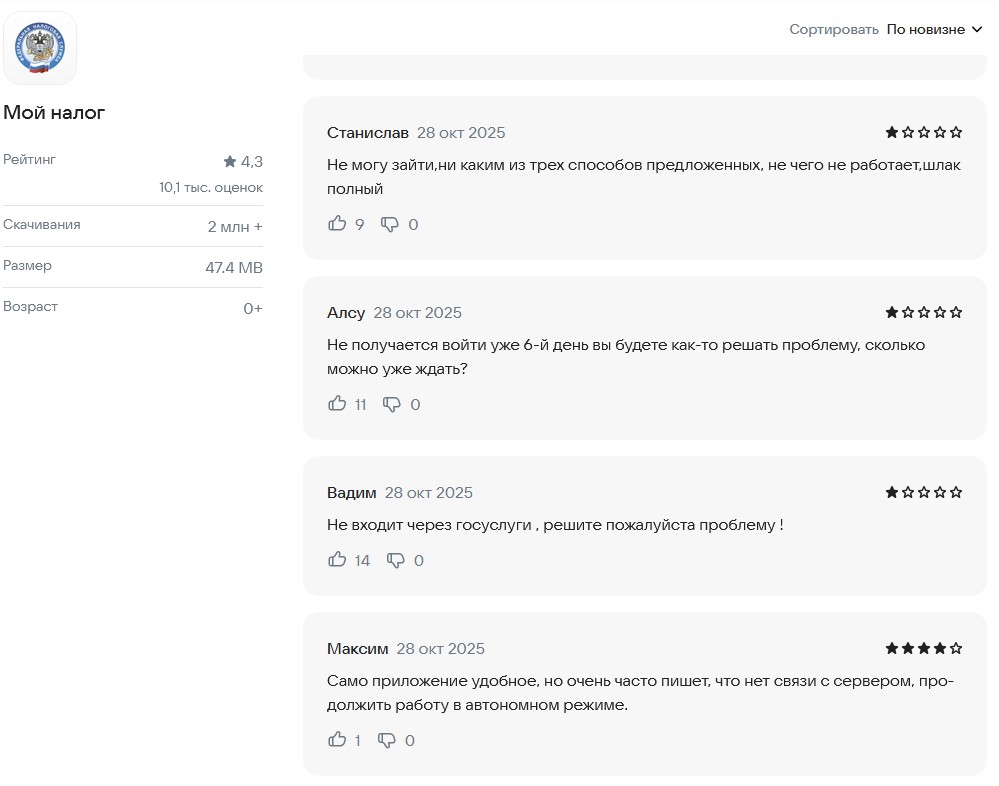The image size is (999, 786).
Task: Click reviewer name Вадим
Action: (x=351, y=493)
